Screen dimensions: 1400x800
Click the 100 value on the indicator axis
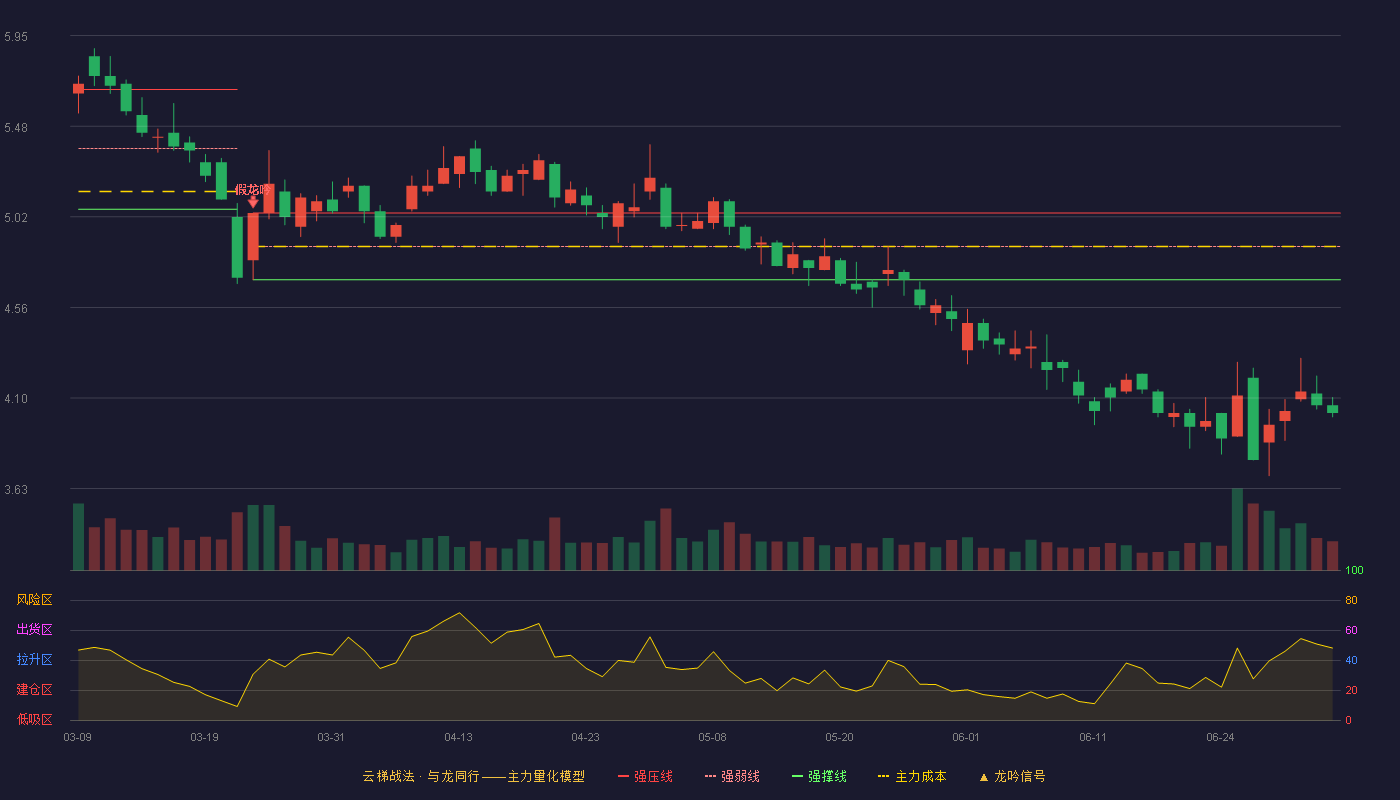pyautogui.click(x=1354, y=571)
